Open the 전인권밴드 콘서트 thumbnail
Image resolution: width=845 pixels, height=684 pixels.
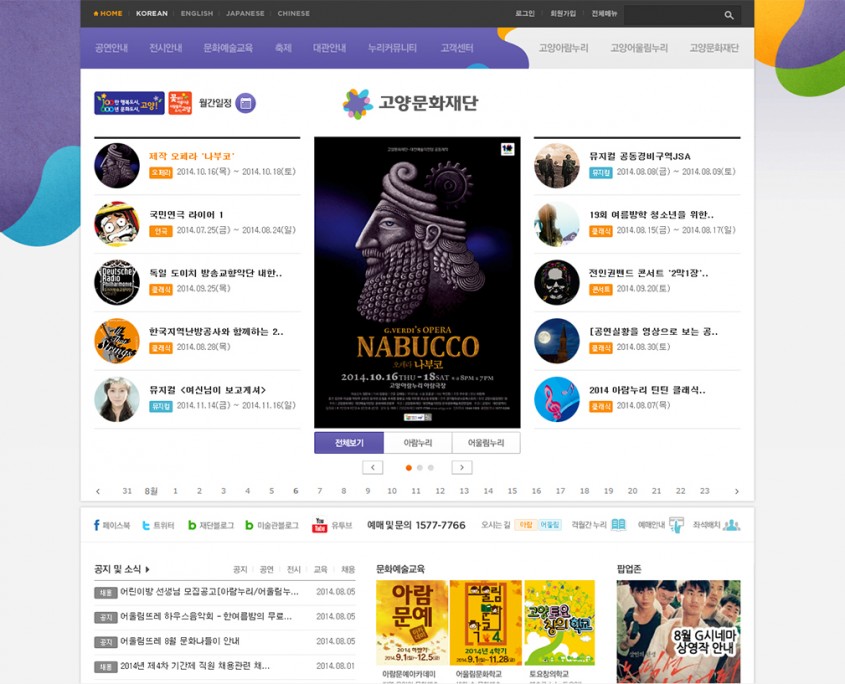557,282
